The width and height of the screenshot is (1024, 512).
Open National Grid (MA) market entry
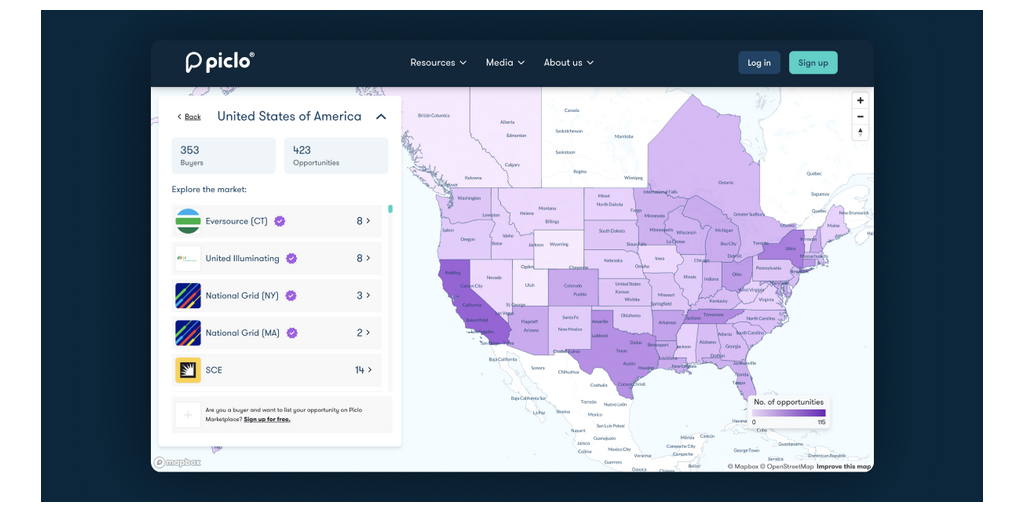276,333
